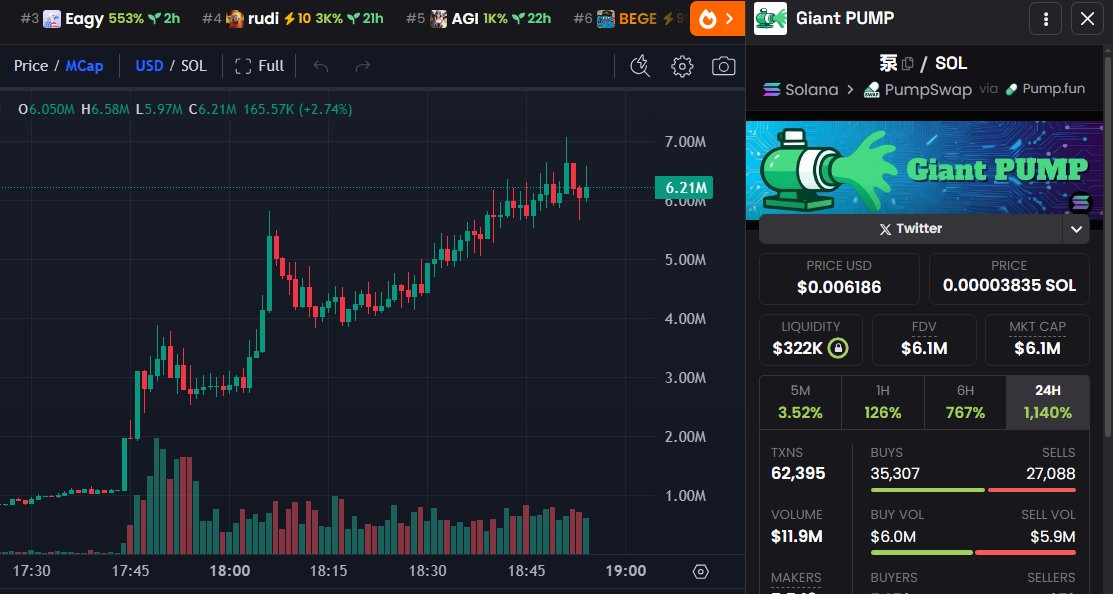Click the chart time zone target icon
Viewport: 1113px width, 594px height.
coord(701,571)
